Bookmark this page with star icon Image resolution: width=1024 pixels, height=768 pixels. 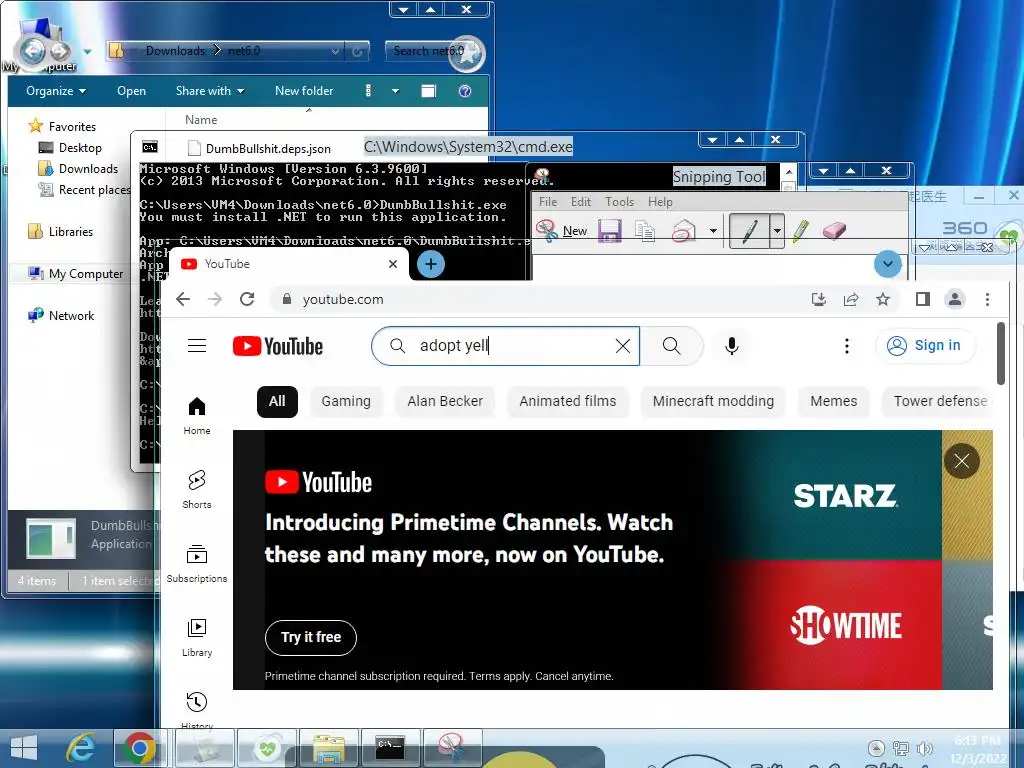pos(883,299)
